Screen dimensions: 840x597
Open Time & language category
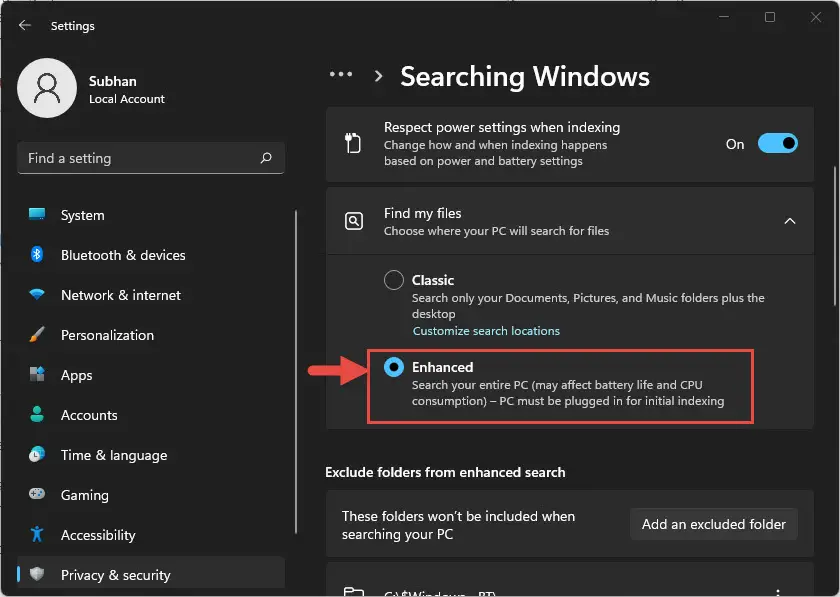pos(114,455)
